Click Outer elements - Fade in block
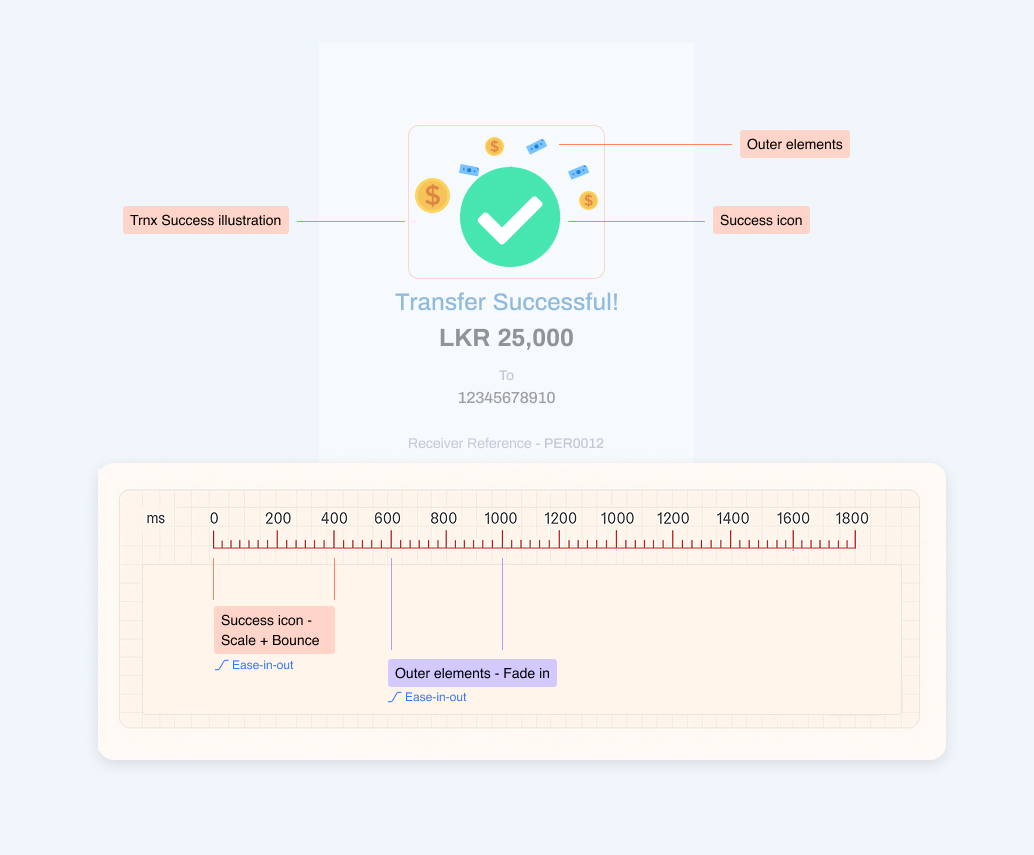1034x855 pixels. pyautogui.click(x=472, y=673)
